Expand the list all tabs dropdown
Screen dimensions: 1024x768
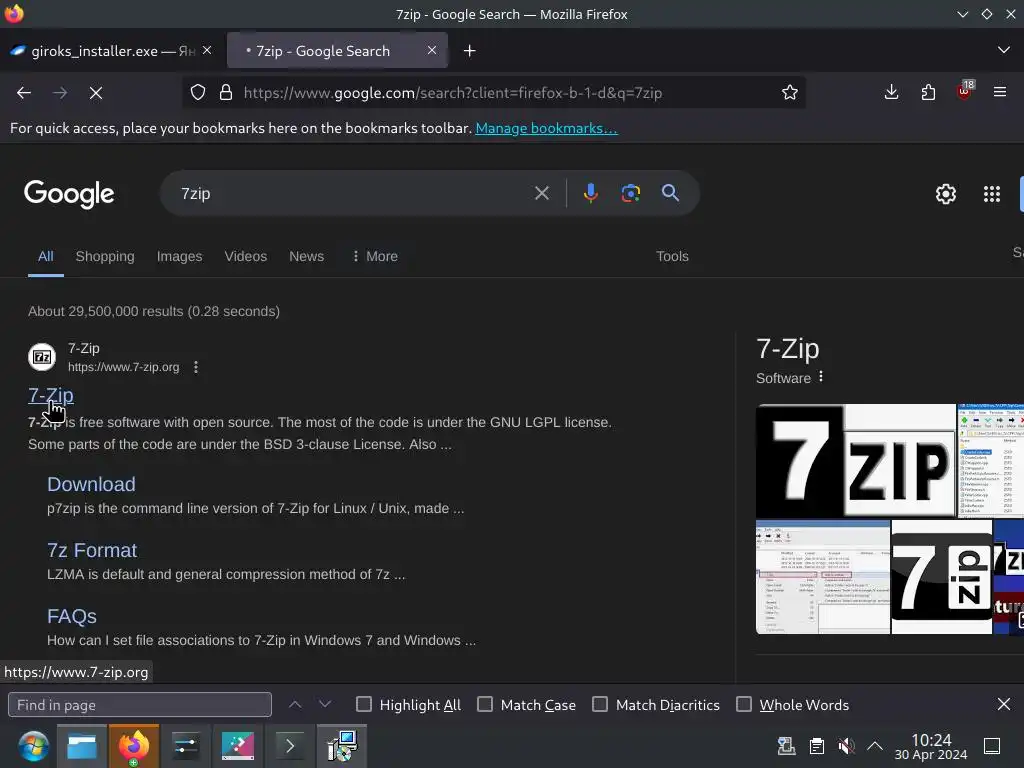tap(1004, 50)
